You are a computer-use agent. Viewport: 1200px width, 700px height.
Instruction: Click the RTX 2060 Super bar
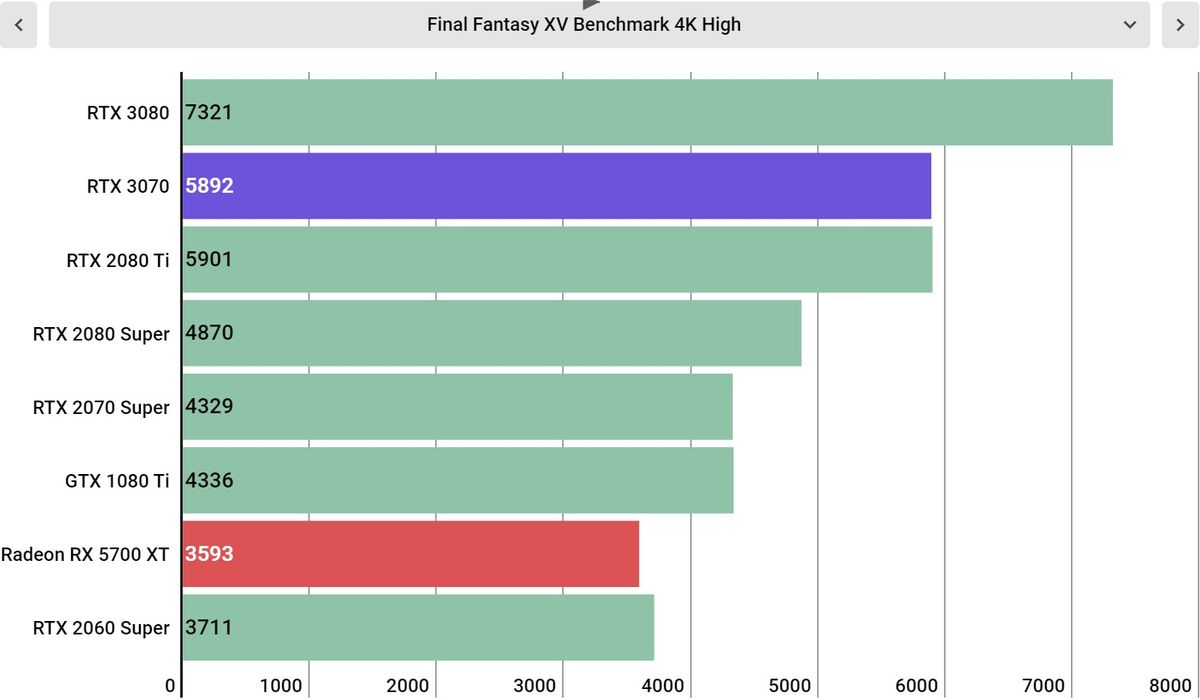pos(418,627)
